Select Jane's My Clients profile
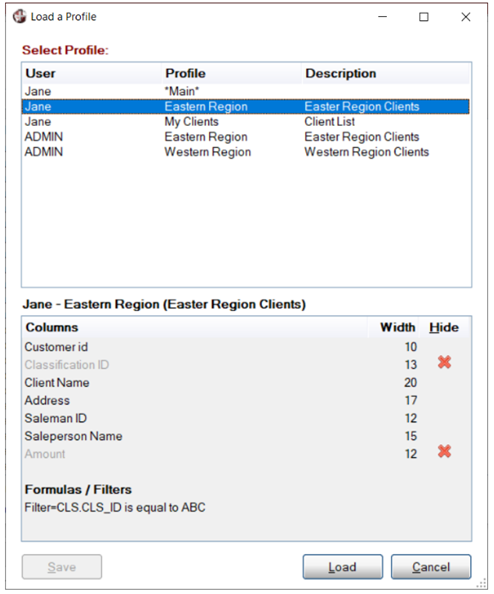The image size is (494, 594). (245, 122)
